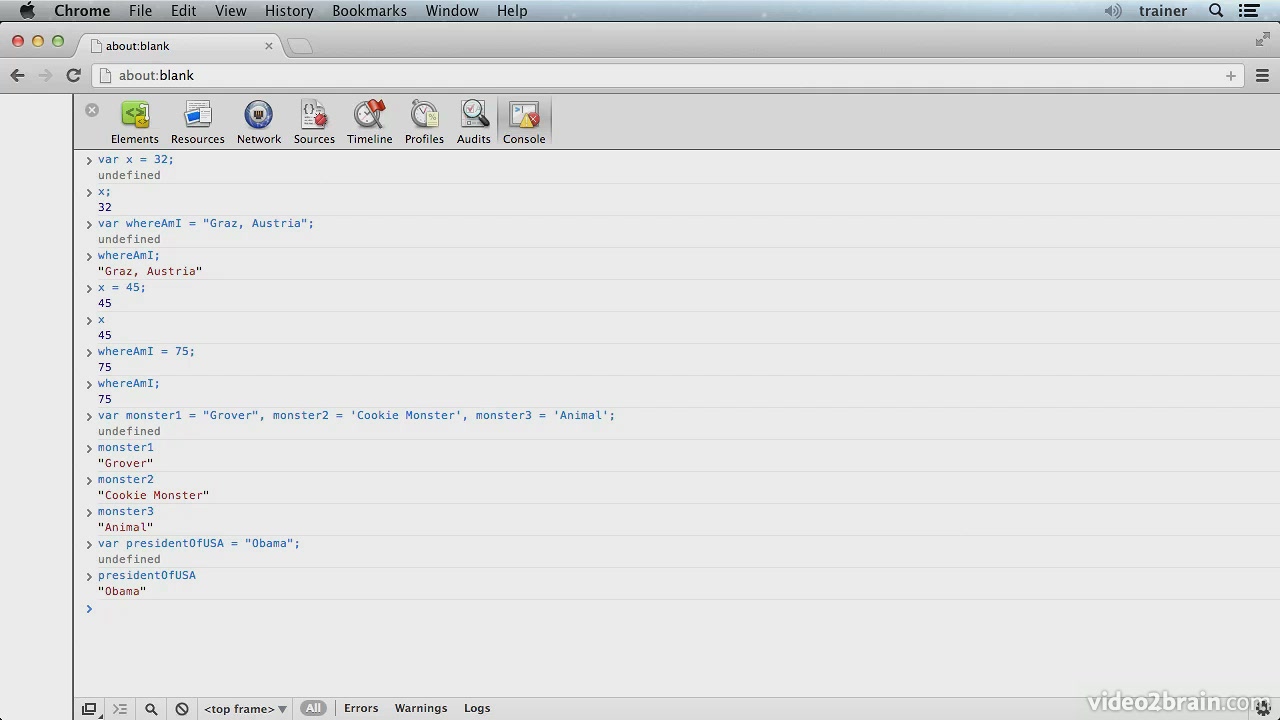
Task: Open the trainer user menu
Action: coord(1163,11)
